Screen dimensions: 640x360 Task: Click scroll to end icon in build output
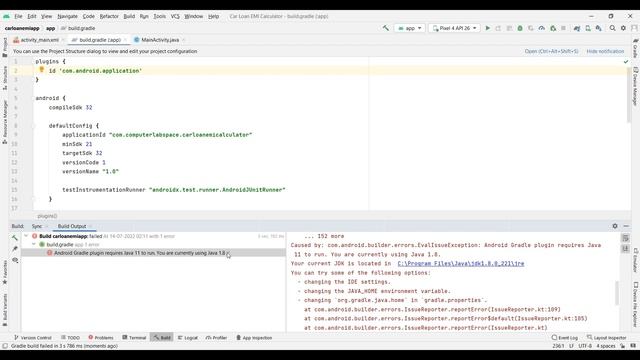(626, 249)
